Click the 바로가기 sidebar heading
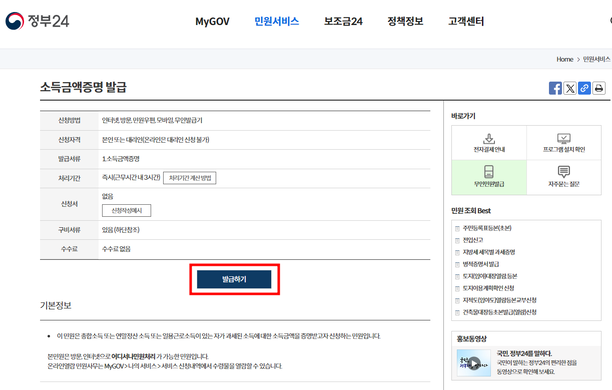612x390 pixels. tap(463, 116)
